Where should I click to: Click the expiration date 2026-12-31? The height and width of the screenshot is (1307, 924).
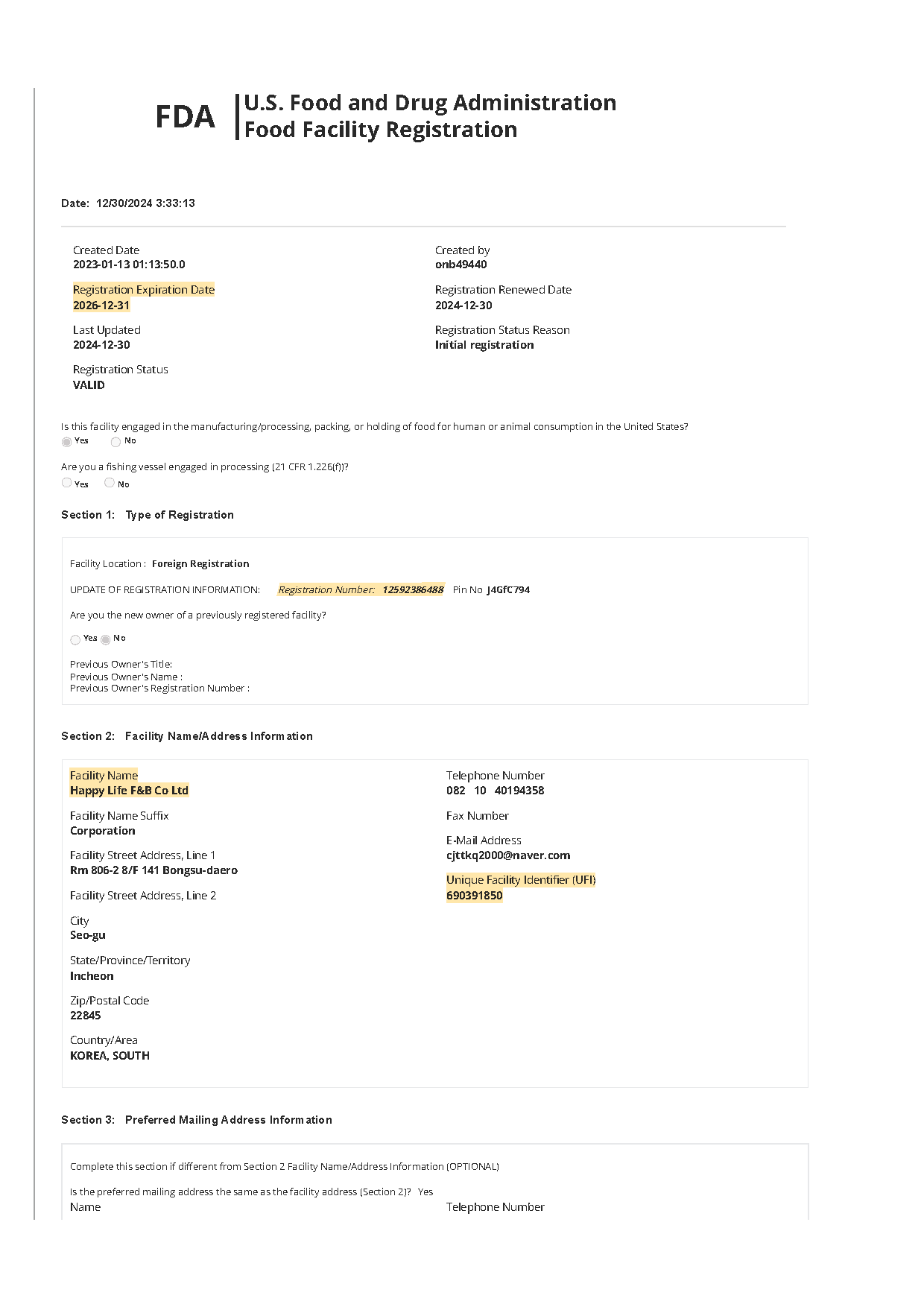tap(101, 306)
